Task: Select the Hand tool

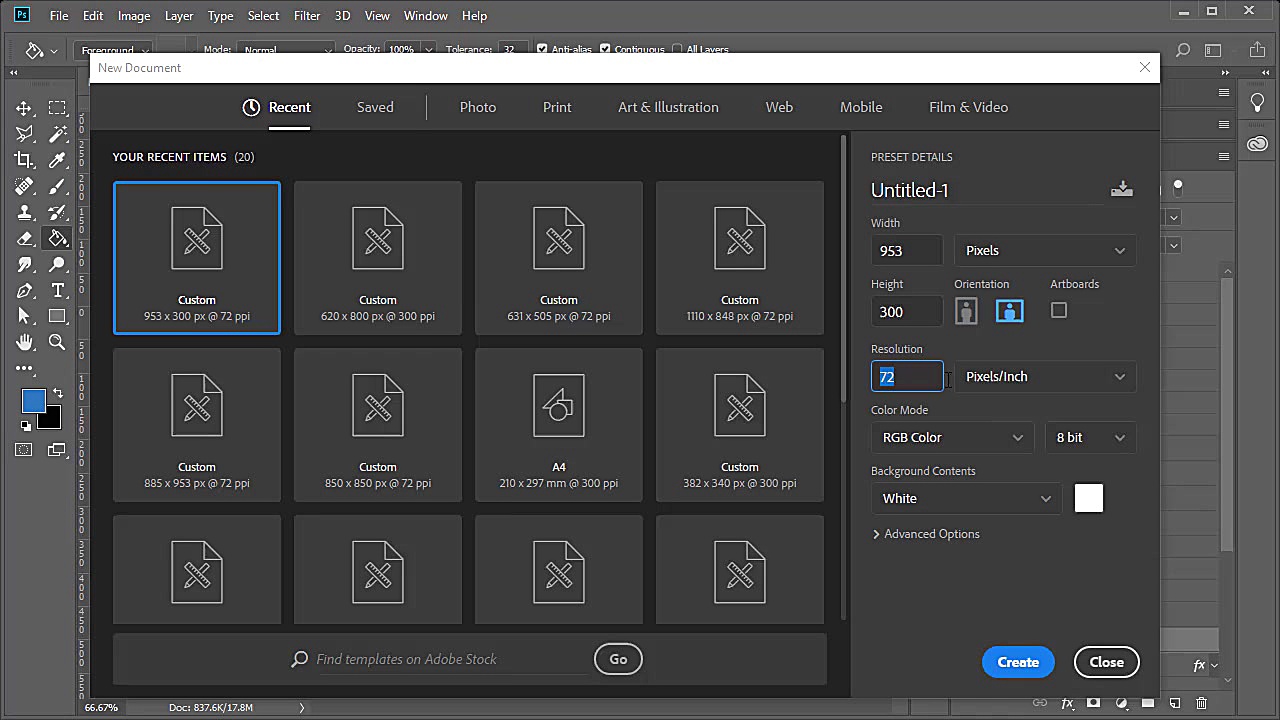Action: [x=25, y=342]
